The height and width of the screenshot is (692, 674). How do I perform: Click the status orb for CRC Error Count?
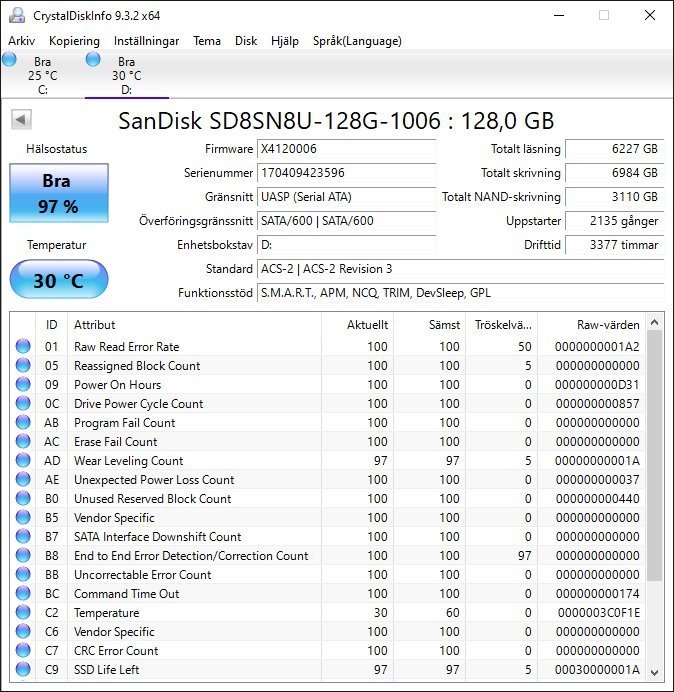click(23, 651)
